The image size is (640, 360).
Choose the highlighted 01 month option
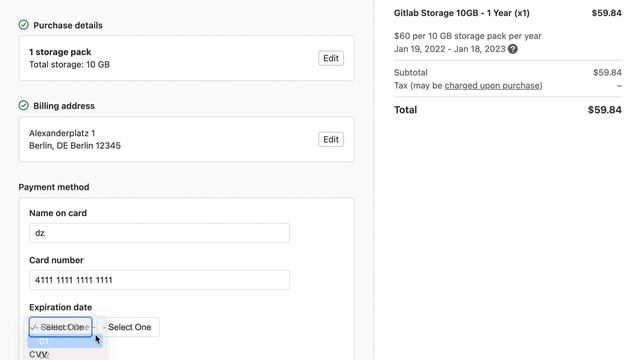pos(65,342)
